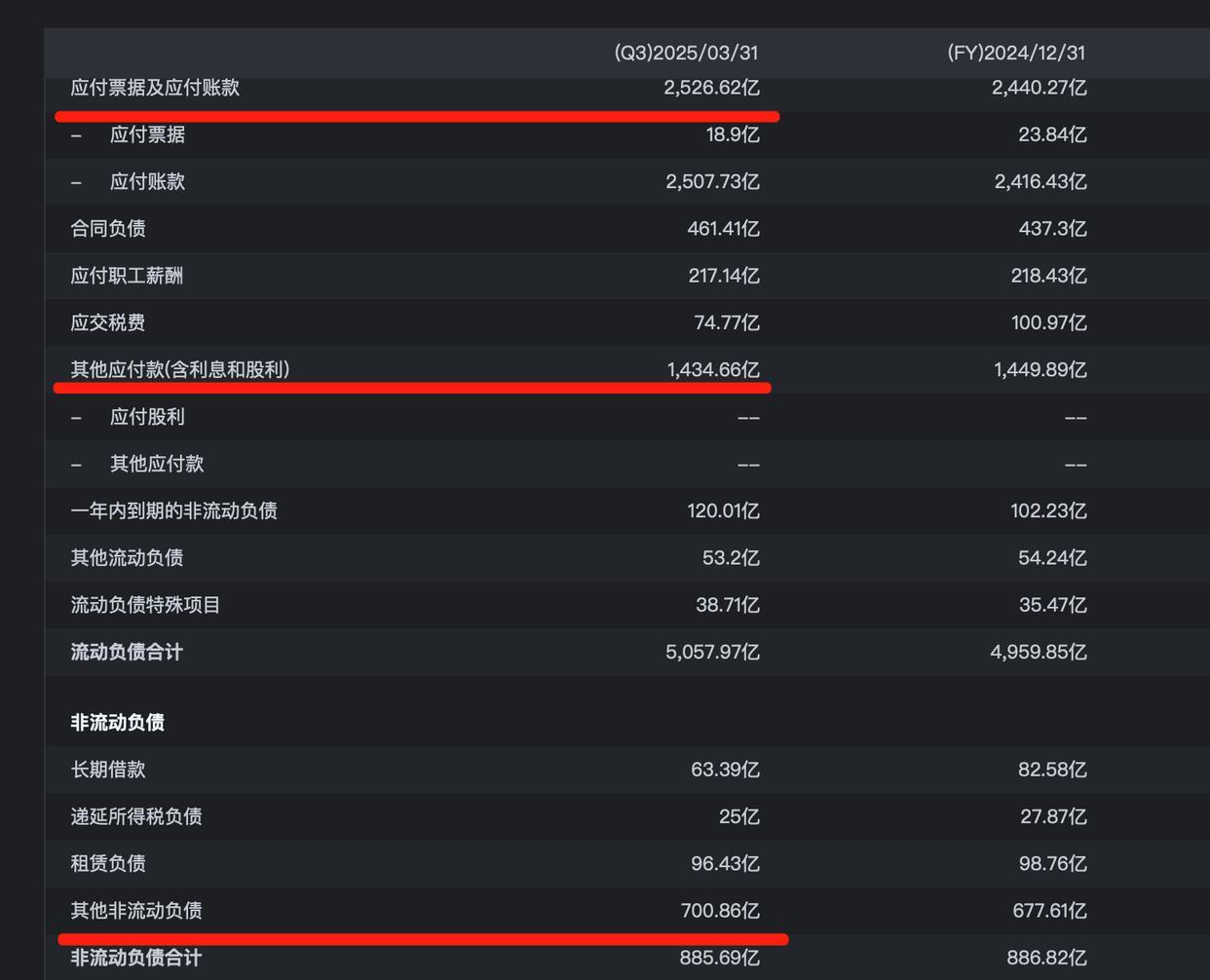Click the 合同负债 row label
The image size is (1210, 980).
click(108, 229)
